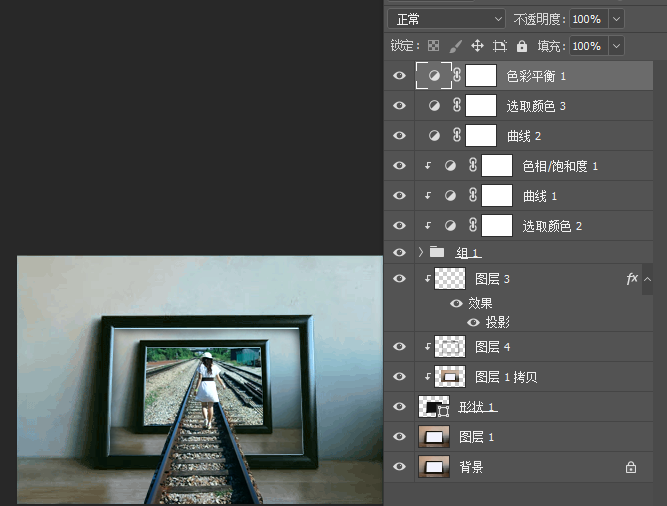Screen dimensions: 667x506
Task: Select adjustment icon of 色相/饱和度 1
Action: (x=450, y=165)
